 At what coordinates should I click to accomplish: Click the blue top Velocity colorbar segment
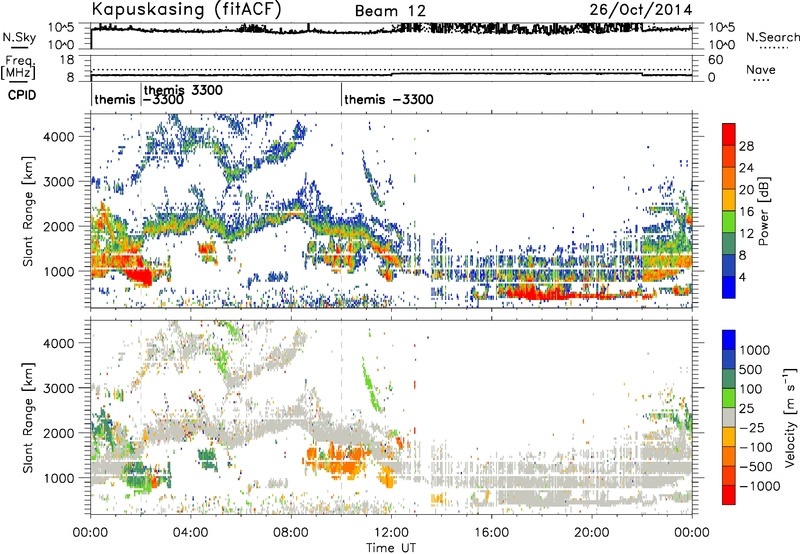tap(729, 339)
